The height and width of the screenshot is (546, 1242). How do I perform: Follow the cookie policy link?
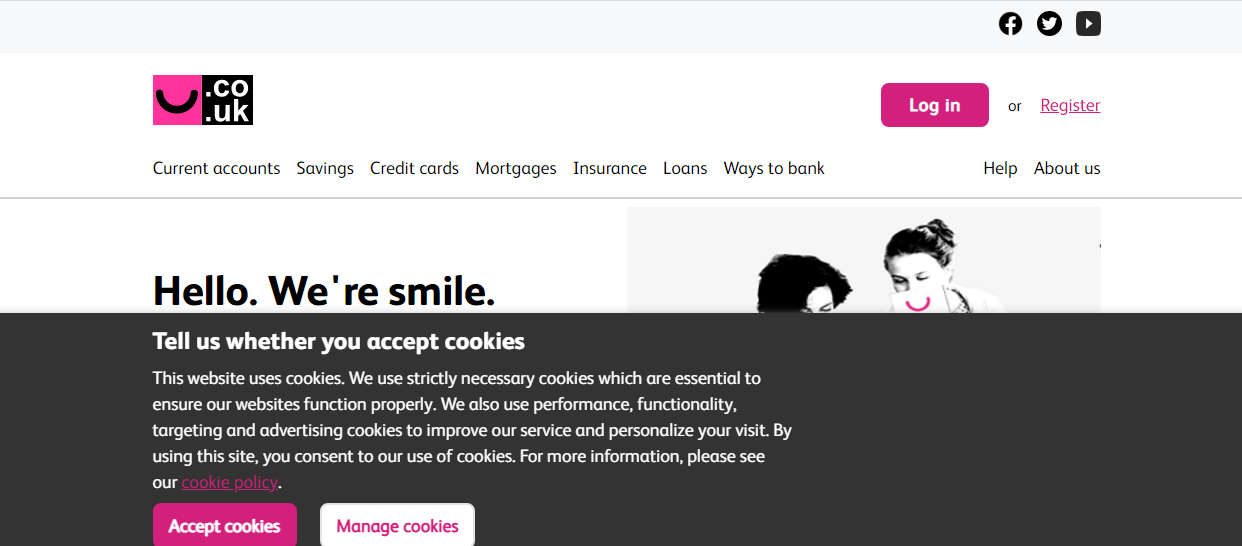point(229,482)
